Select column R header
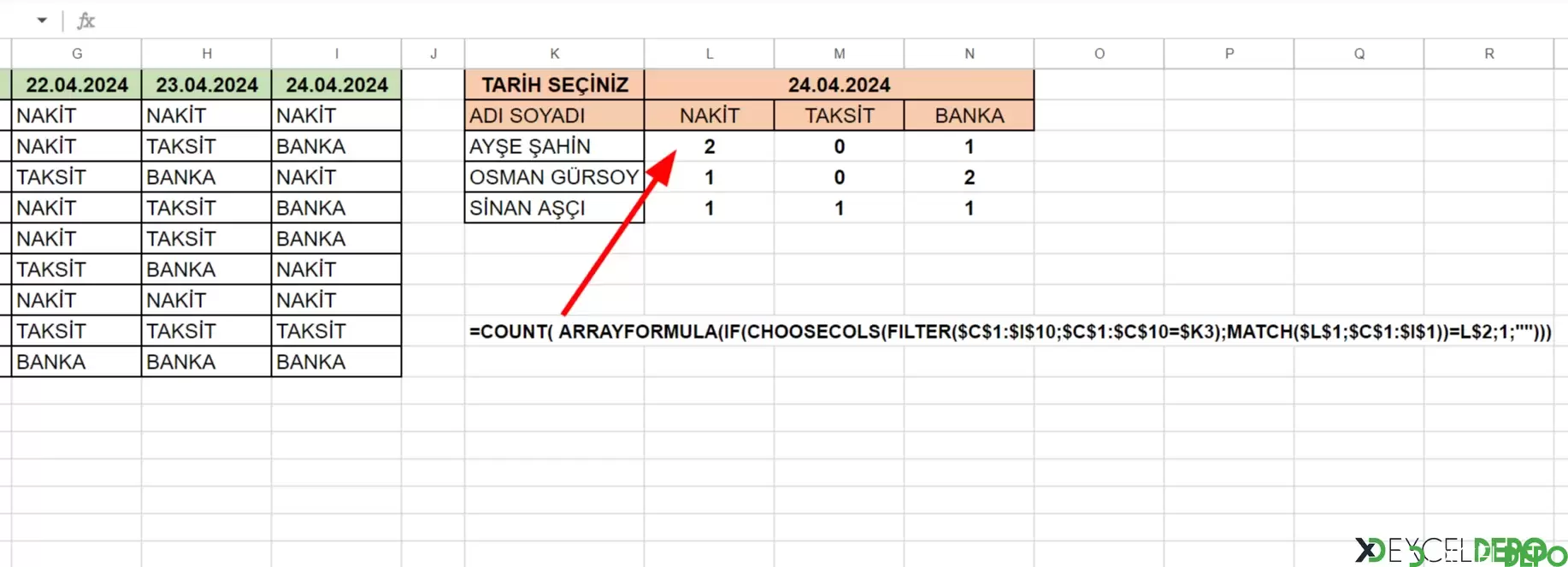 coord(1488,53)
